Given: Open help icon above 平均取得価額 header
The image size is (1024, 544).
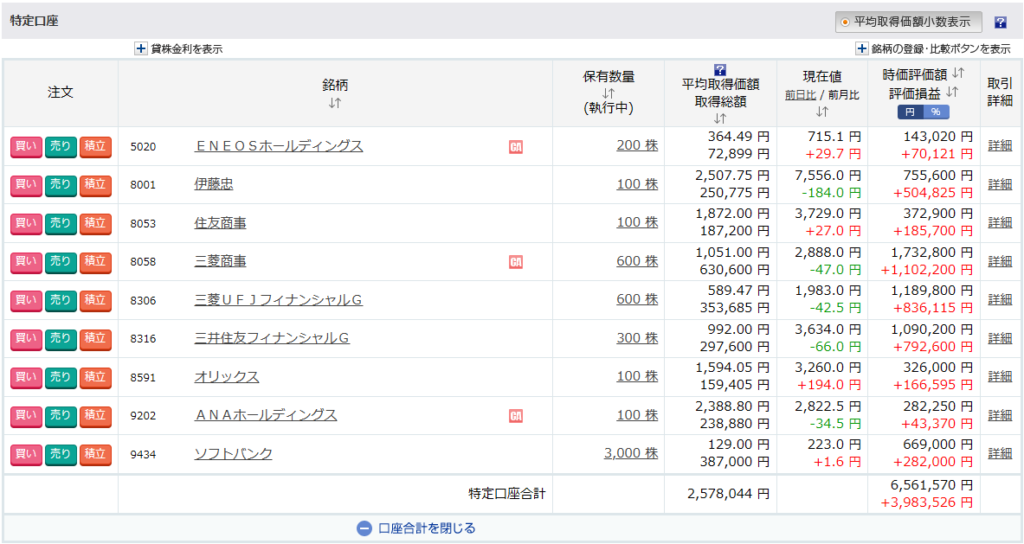Looking at the screenshot, I should [x=720, y=70].
